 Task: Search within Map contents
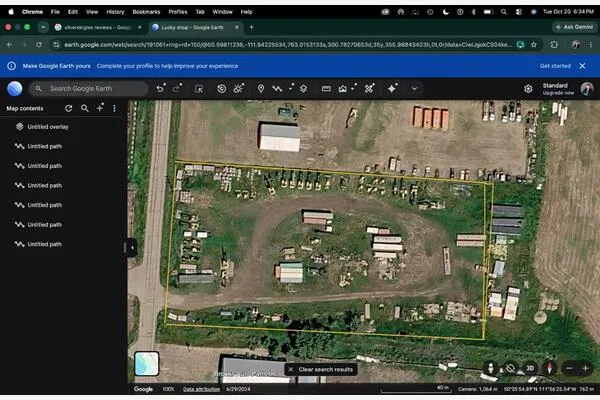[85, 108]
